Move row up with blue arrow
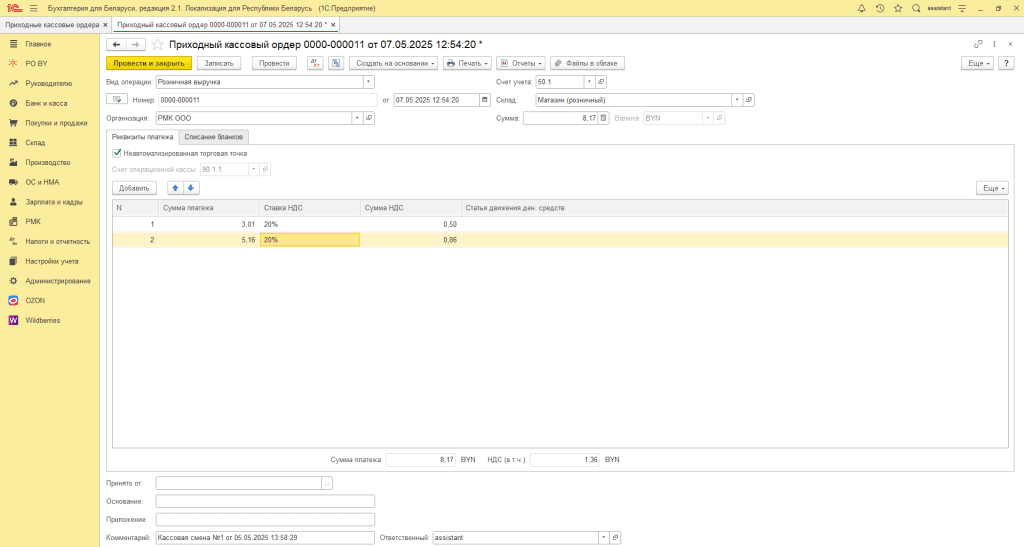The image size is (1024, 547). click(x=175, y=188)
